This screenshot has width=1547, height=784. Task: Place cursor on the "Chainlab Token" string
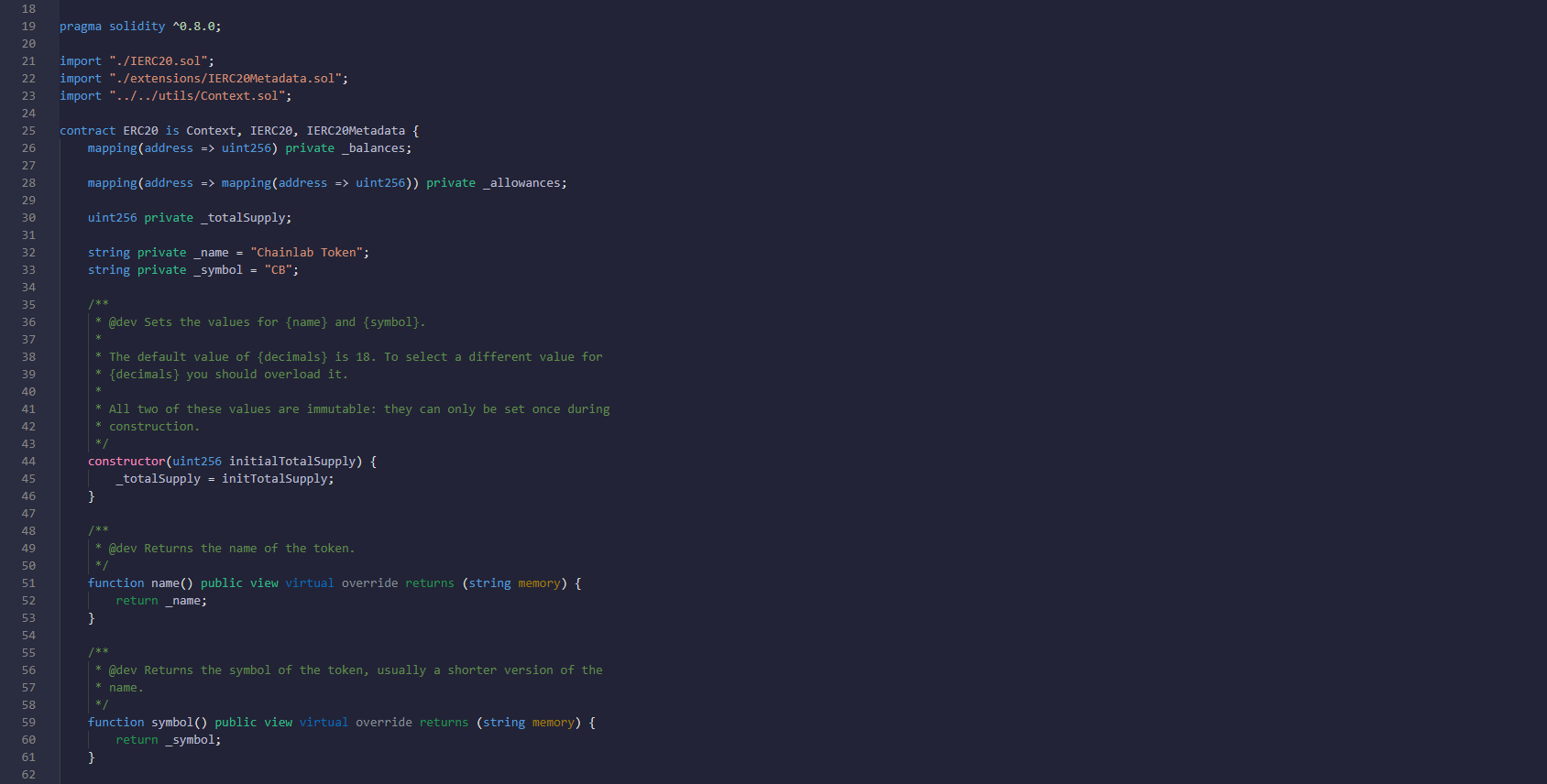[309, 253]
